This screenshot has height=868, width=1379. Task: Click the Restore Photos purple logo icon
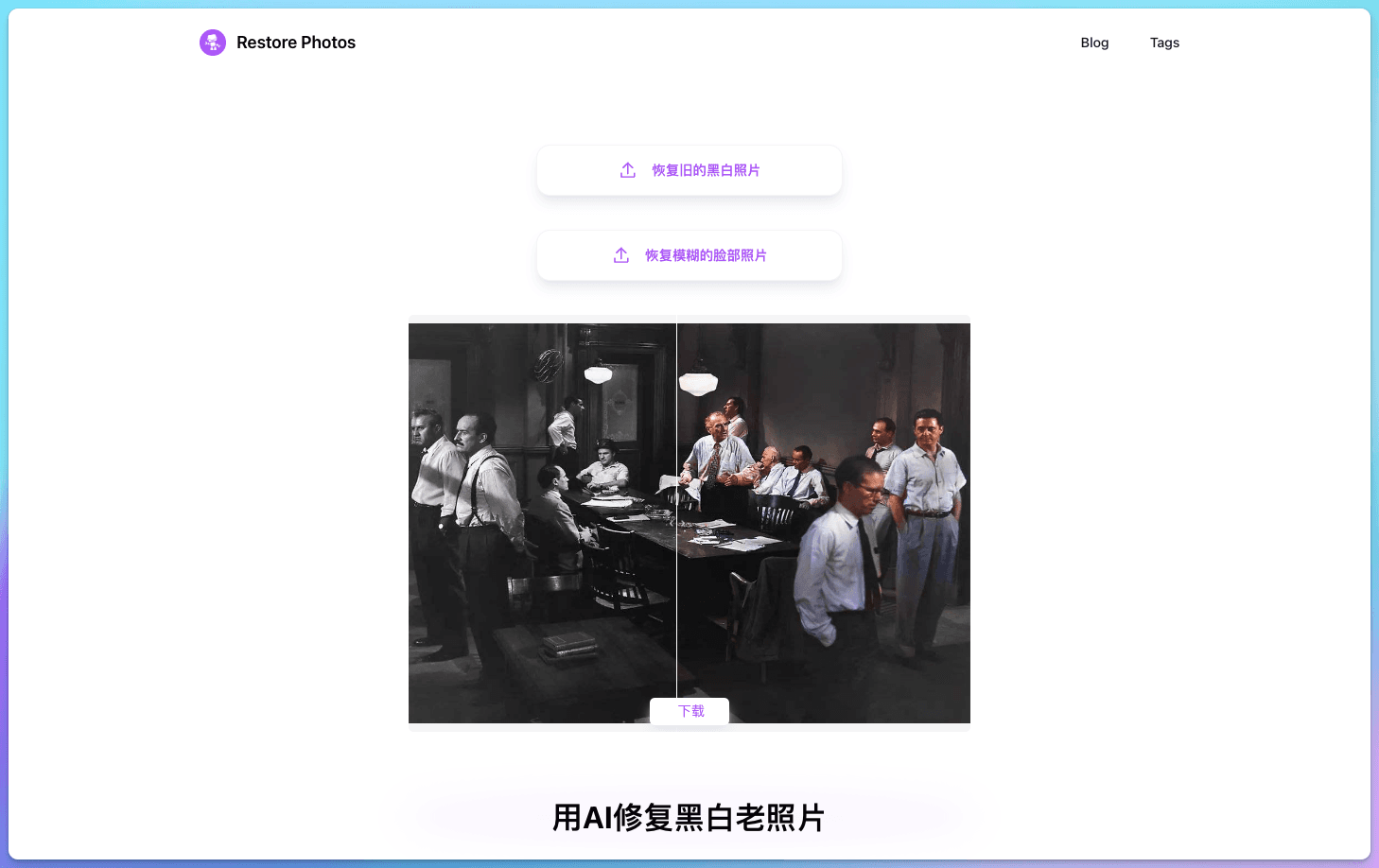coord(213,43)
